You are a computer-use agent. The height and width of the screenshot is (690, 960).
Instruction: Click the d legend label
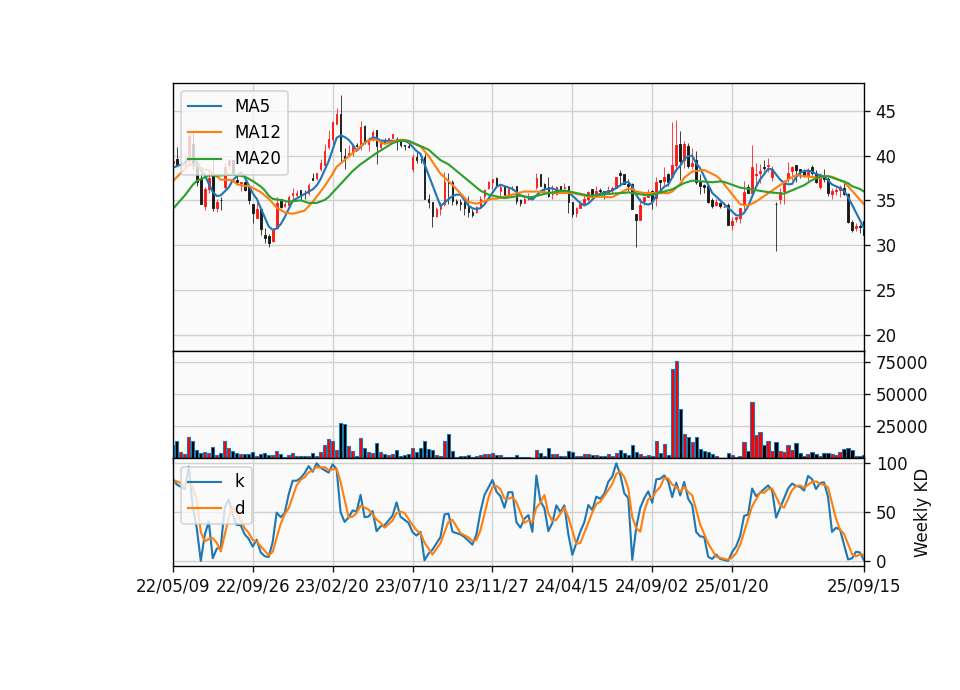[x=240, y=508]
